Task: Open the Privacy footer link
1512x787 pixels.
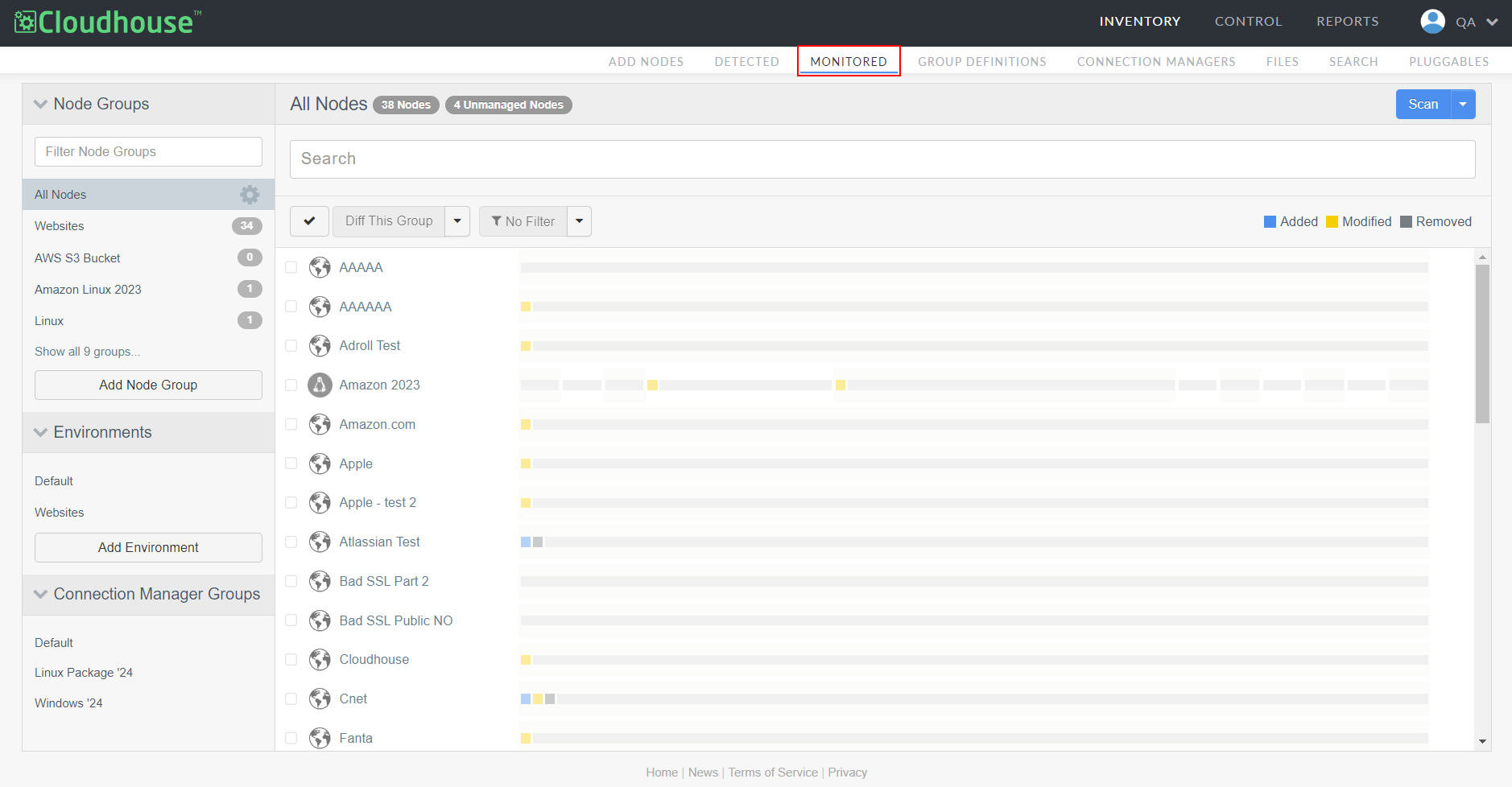Action: point(847,773)
